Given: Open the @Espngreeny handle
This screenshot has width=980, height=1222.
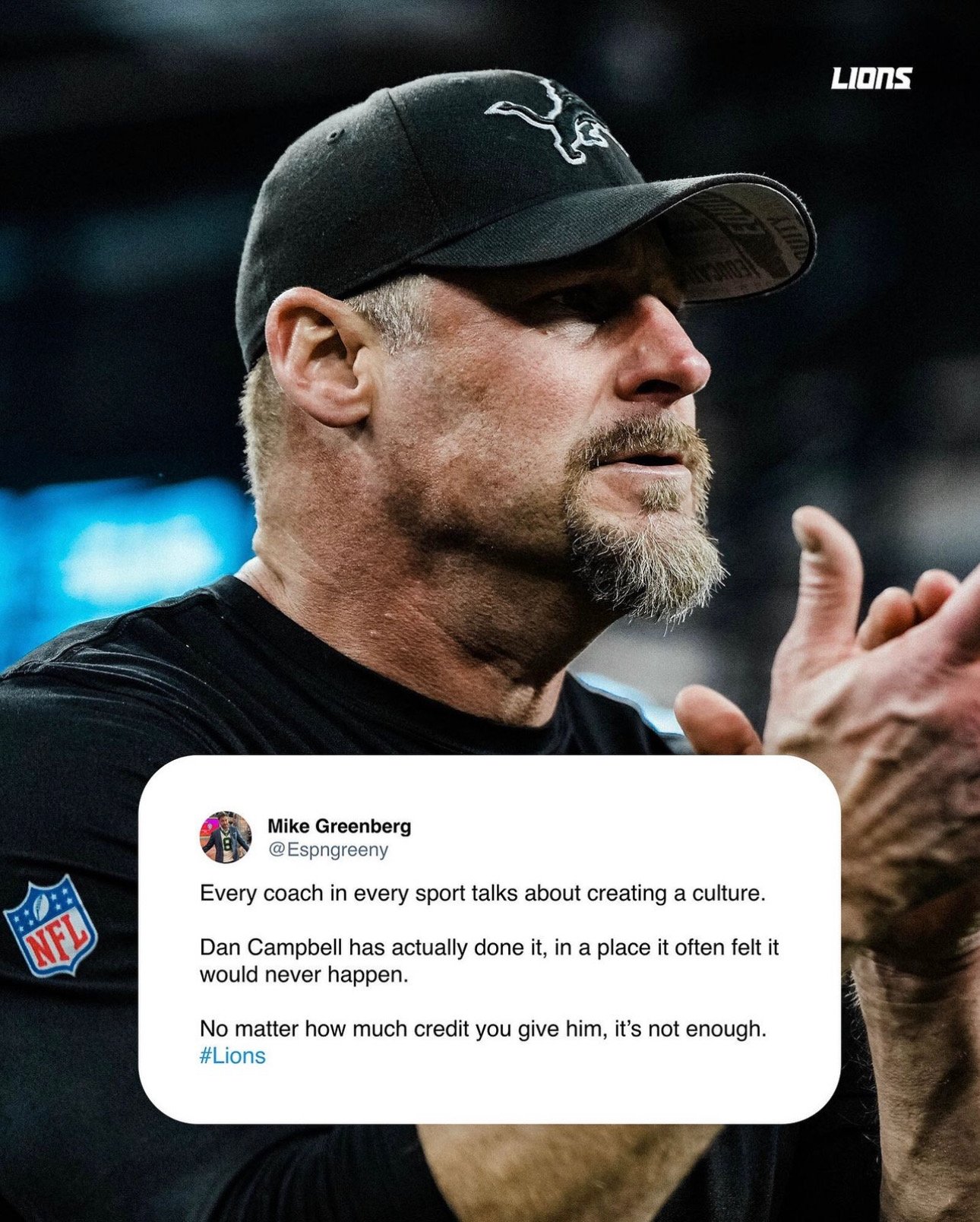Looking at the screenshot, I should coord(327,850).
